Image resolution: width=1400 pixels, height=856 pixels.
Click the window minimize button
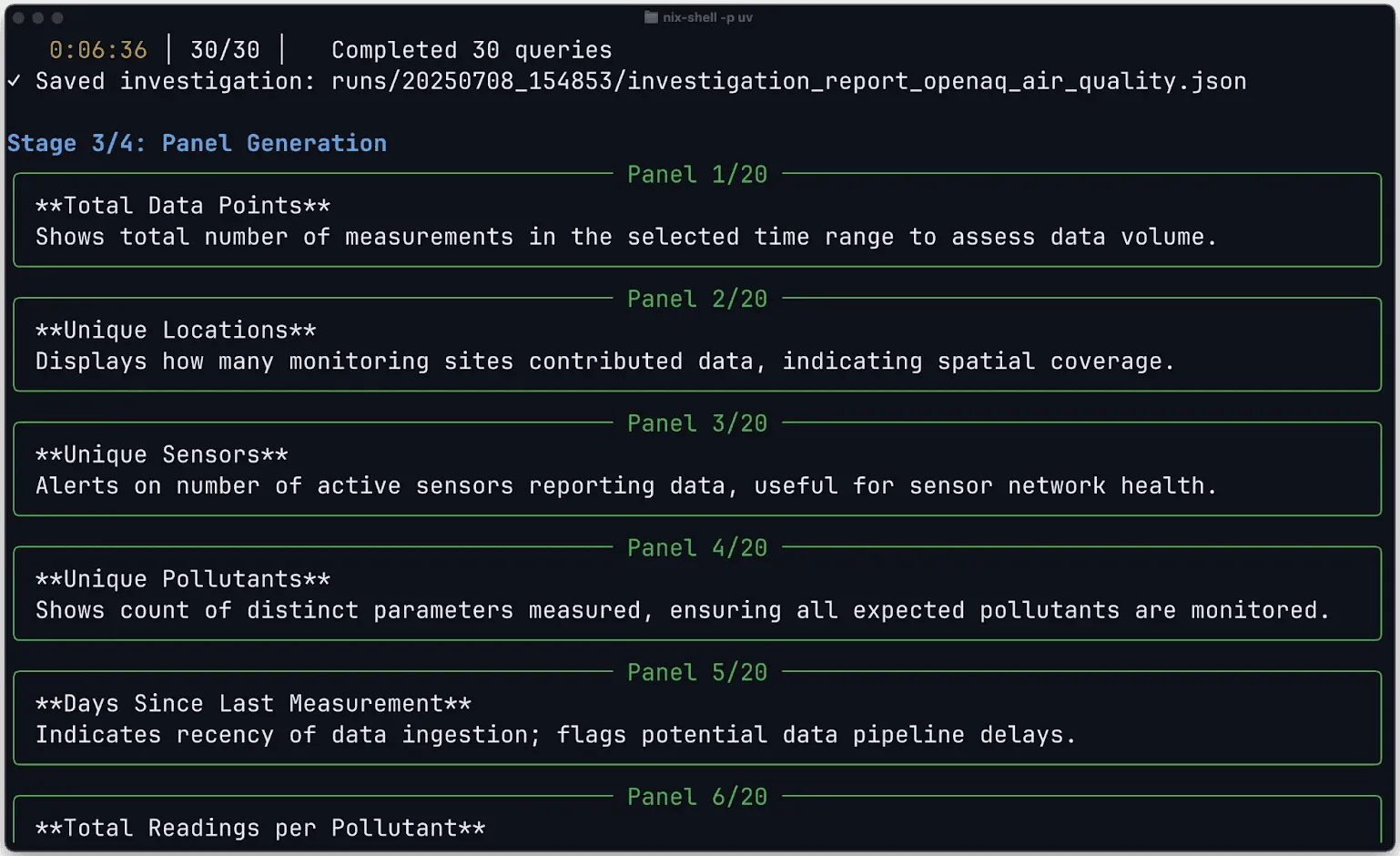click(37, 18)
